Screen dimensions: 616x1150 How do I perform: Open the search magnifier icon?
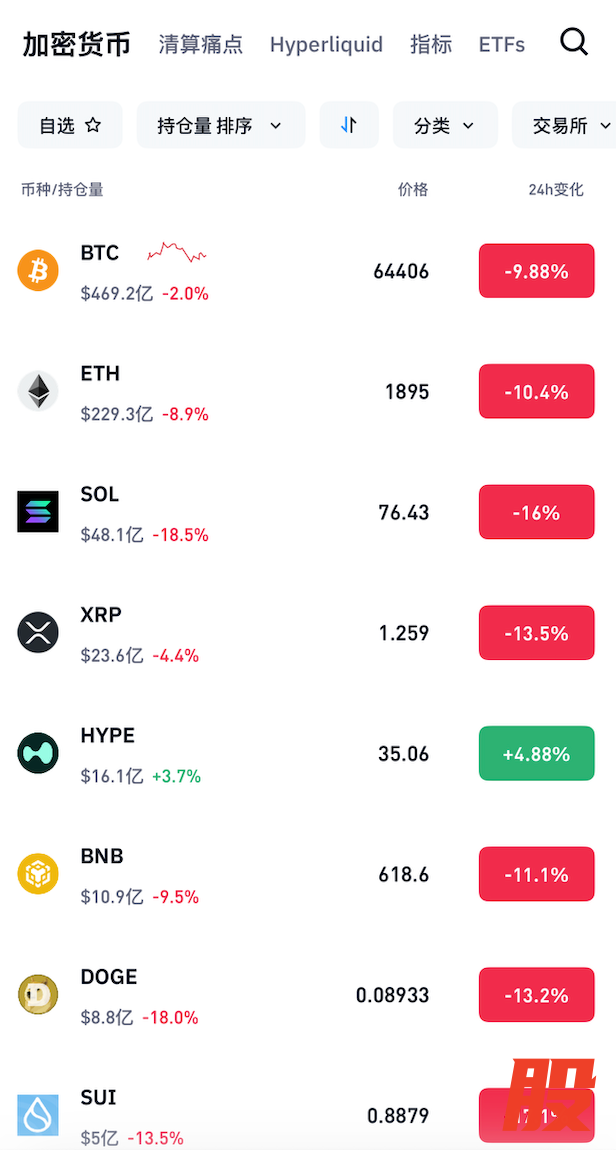[x=573, y=42]
